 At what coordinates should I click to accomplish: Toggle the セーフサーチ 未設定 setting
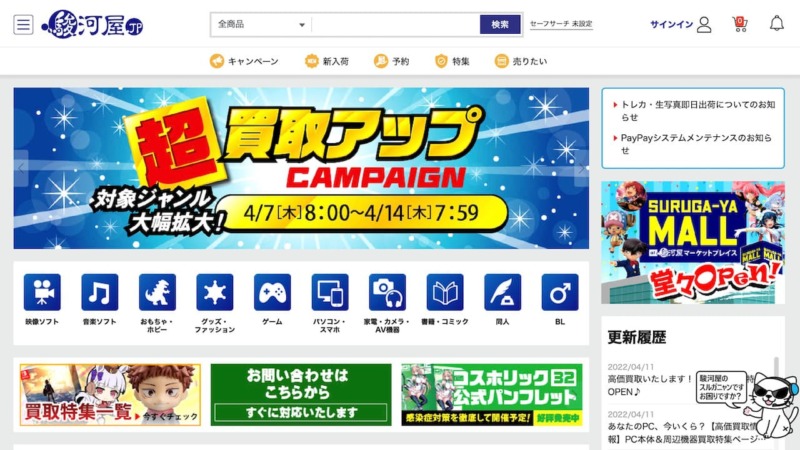pos(561,24)
